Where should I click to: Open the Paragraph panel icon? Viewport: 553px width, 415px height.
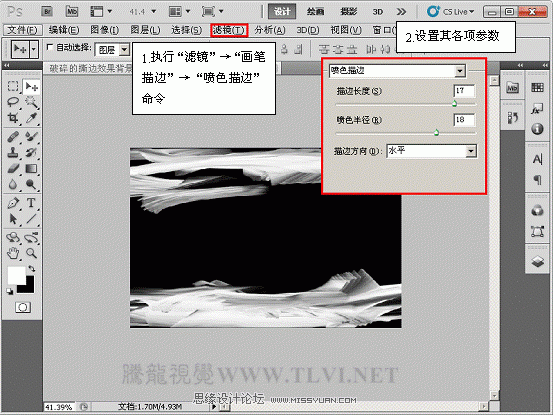(x=537, y=180)
